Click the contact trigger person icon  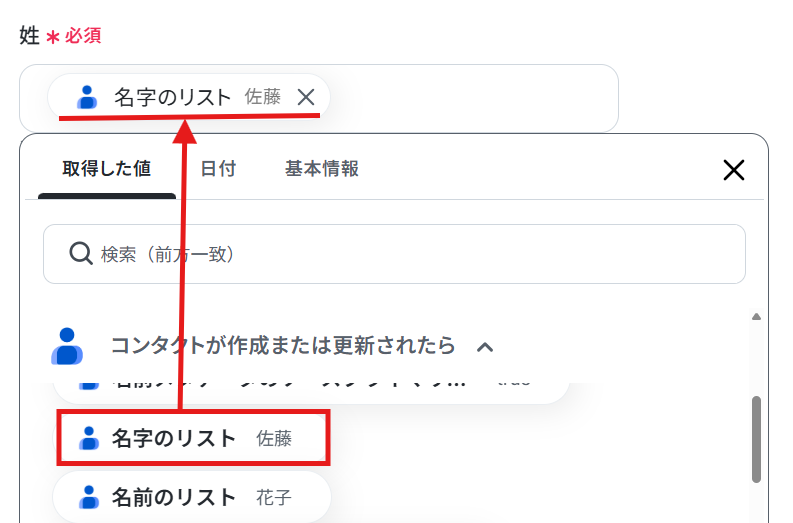tap(67, 346)
